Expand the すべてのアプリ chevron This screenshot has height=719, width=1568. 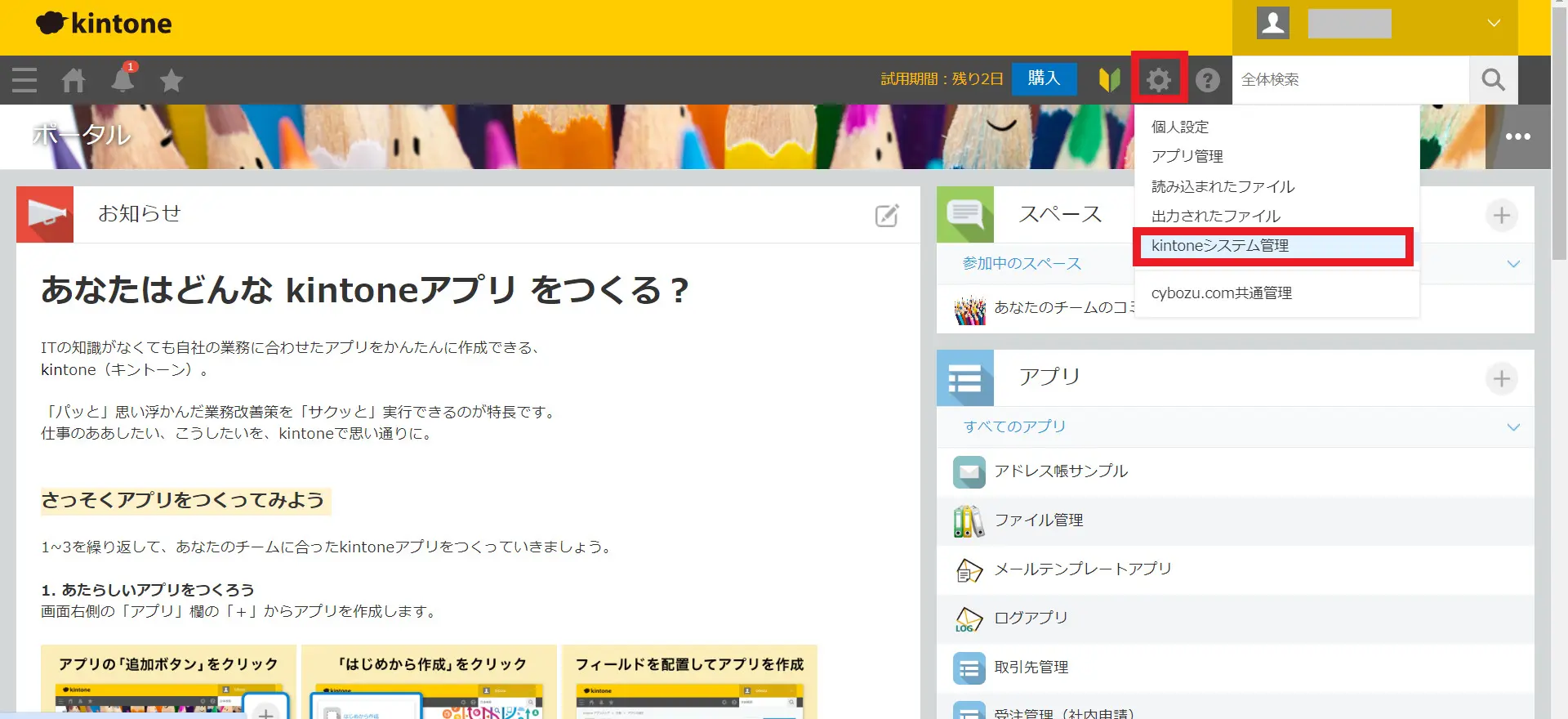[1513, 427]
